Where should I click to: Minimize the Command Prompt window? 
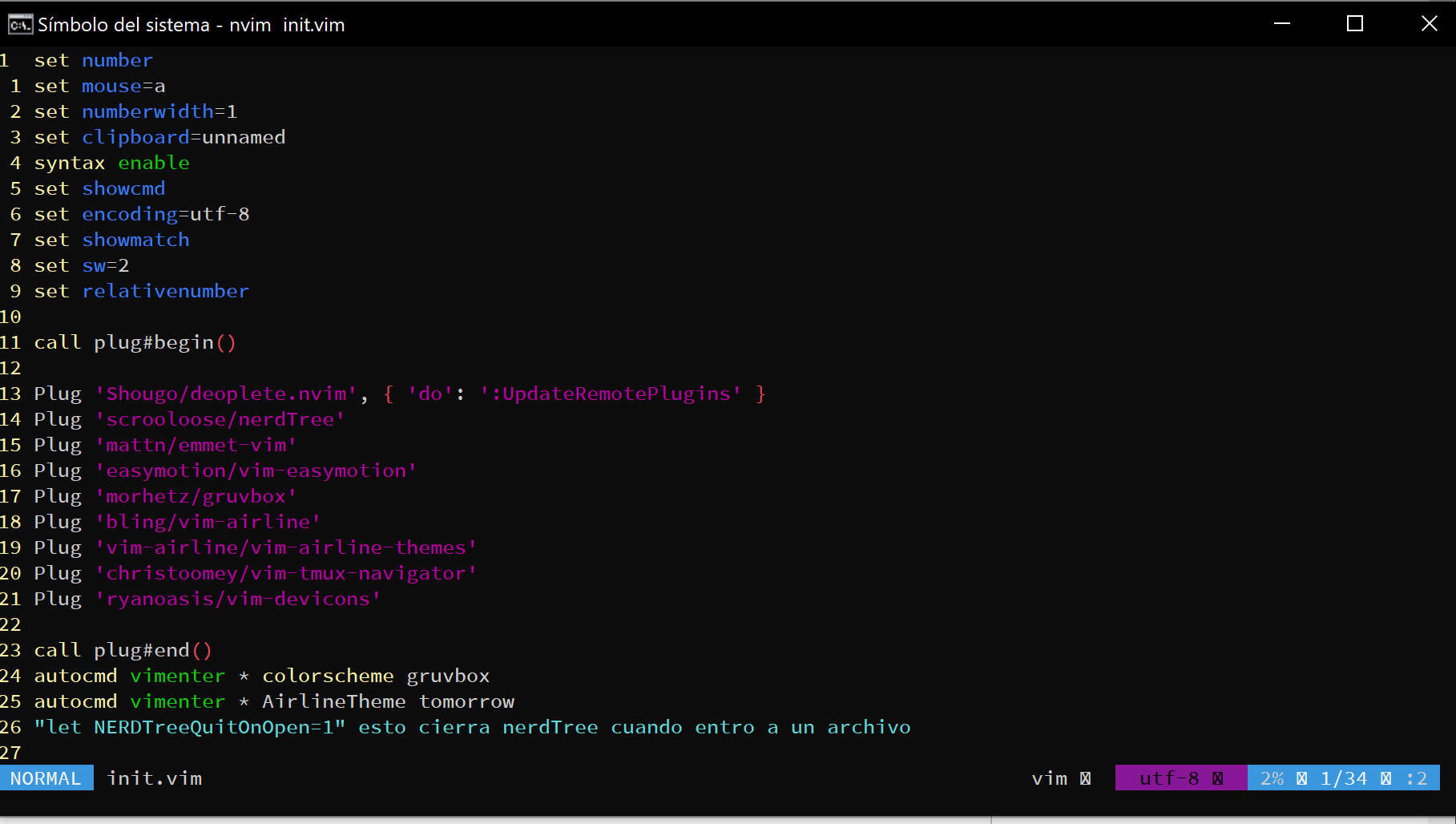pyautogui.click(x=1282, y=24)
